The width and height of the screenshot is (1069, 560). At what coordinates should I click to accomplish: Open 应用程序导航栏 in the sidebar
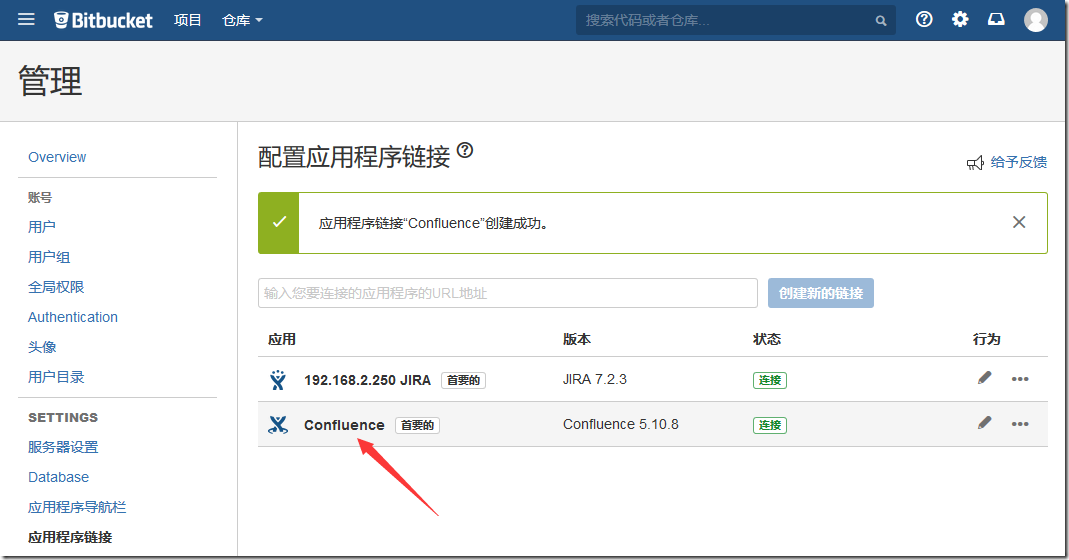point(77,507)
